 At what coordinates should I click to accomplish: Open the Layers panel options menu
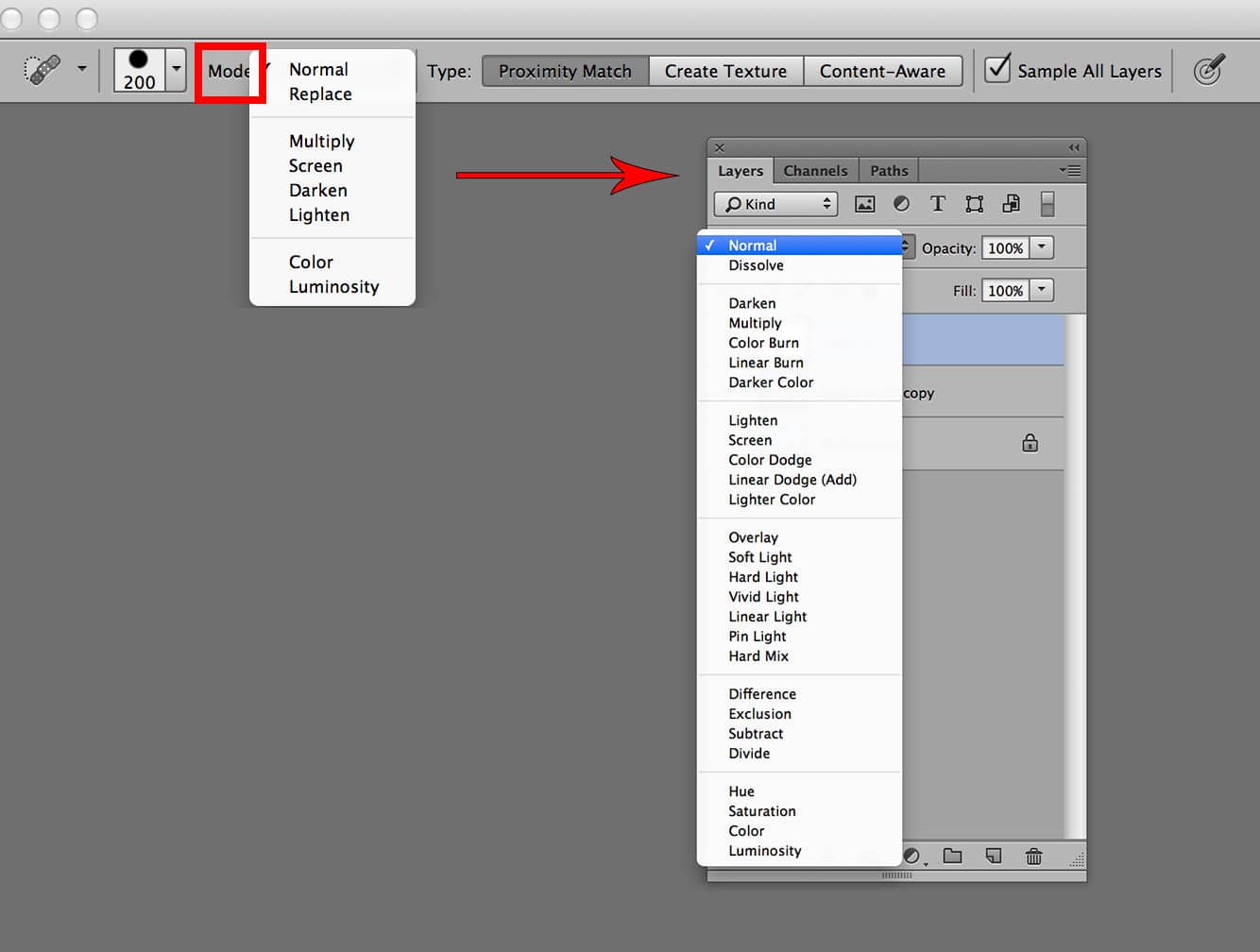(1070, 171)
